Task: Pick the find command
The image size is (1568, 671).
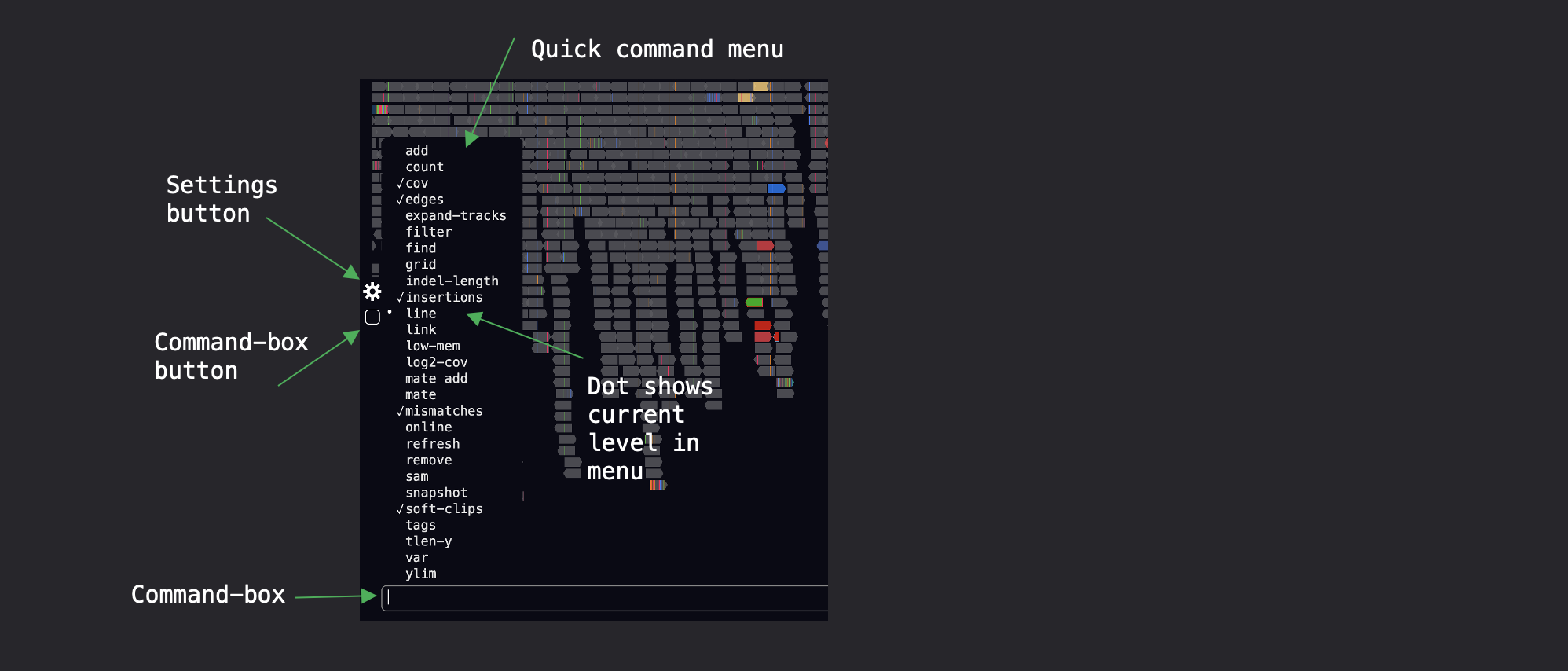Action: [420, 248]
